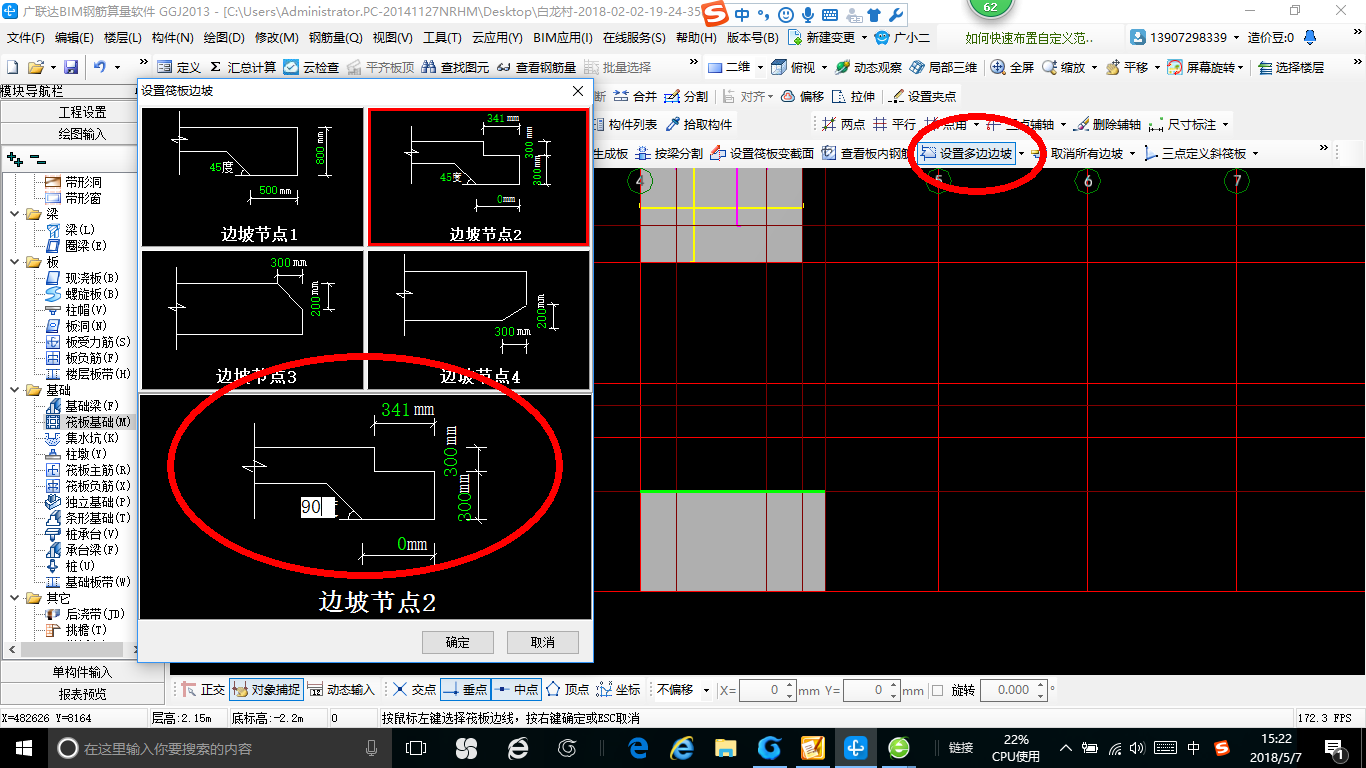This screenshot has height=768, width=1366.
Task: Open 构件列表 component list
Action: tap(625, 124)
